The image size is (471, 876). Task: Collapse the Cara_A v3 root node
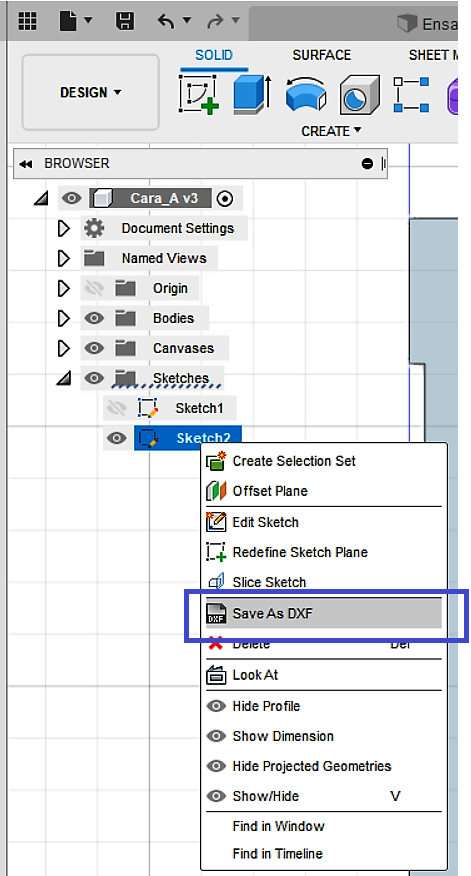click(41, 198)
